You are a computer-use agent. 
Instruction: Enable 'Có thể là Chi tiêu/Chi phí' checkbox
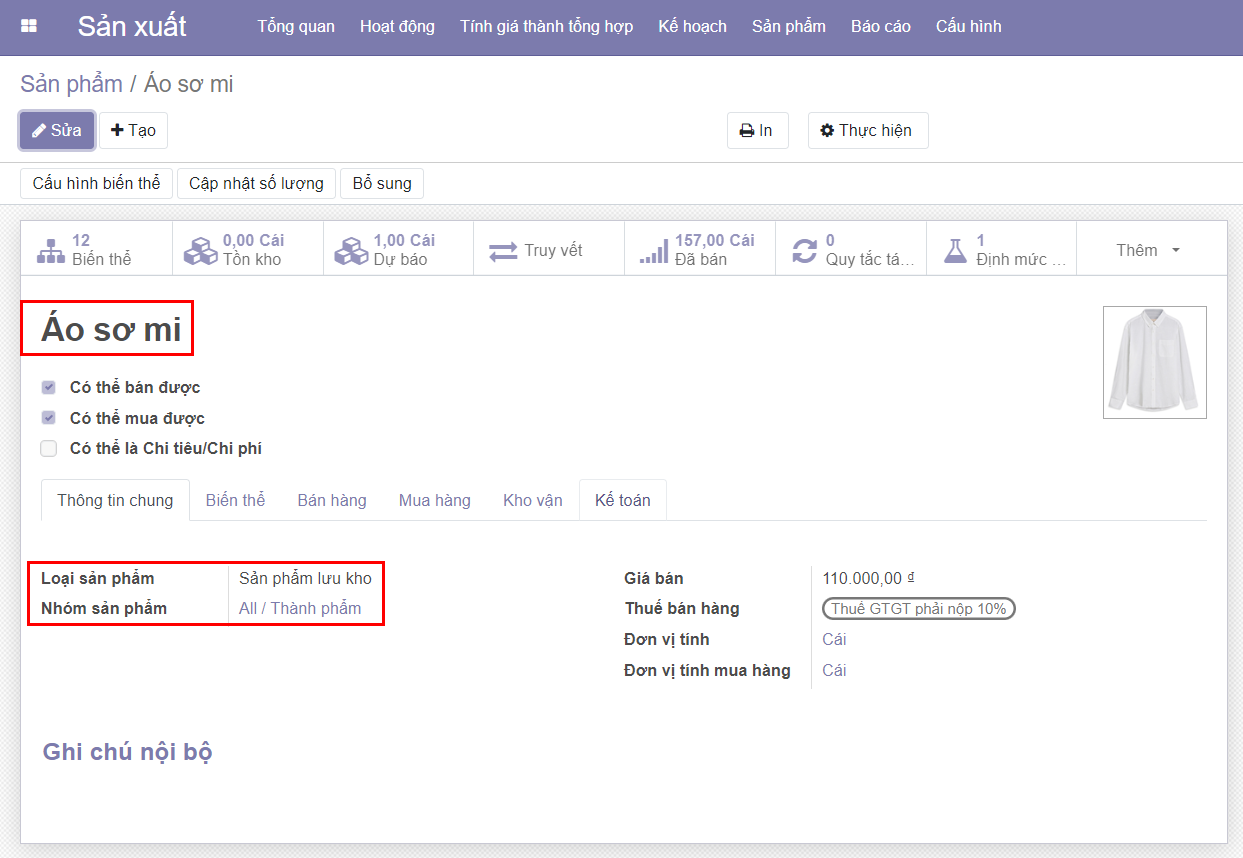point(48,449)
